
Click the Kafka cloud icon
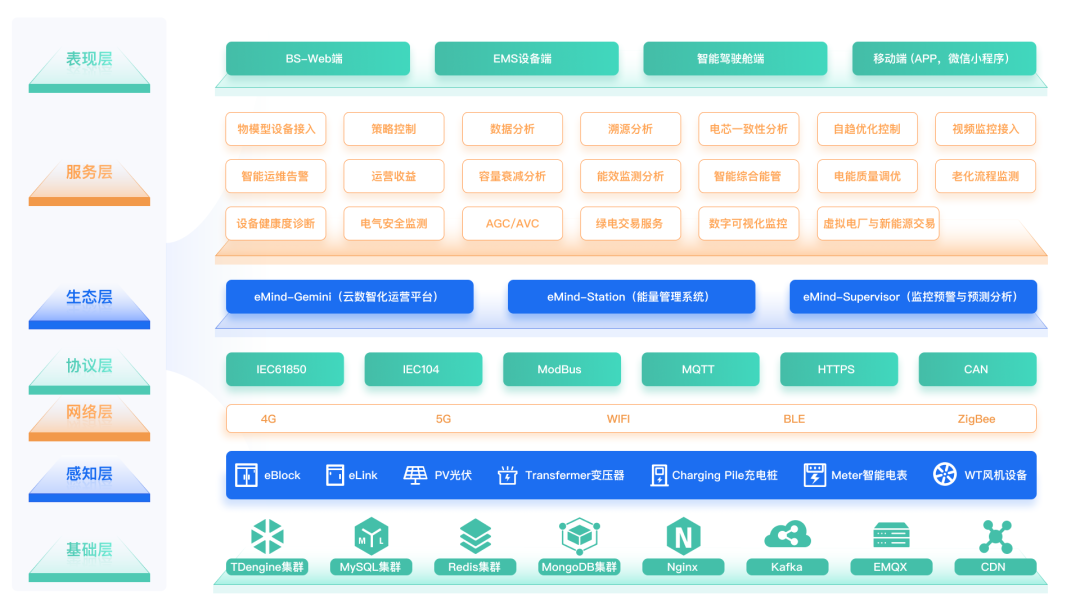(x=787, y=537)
